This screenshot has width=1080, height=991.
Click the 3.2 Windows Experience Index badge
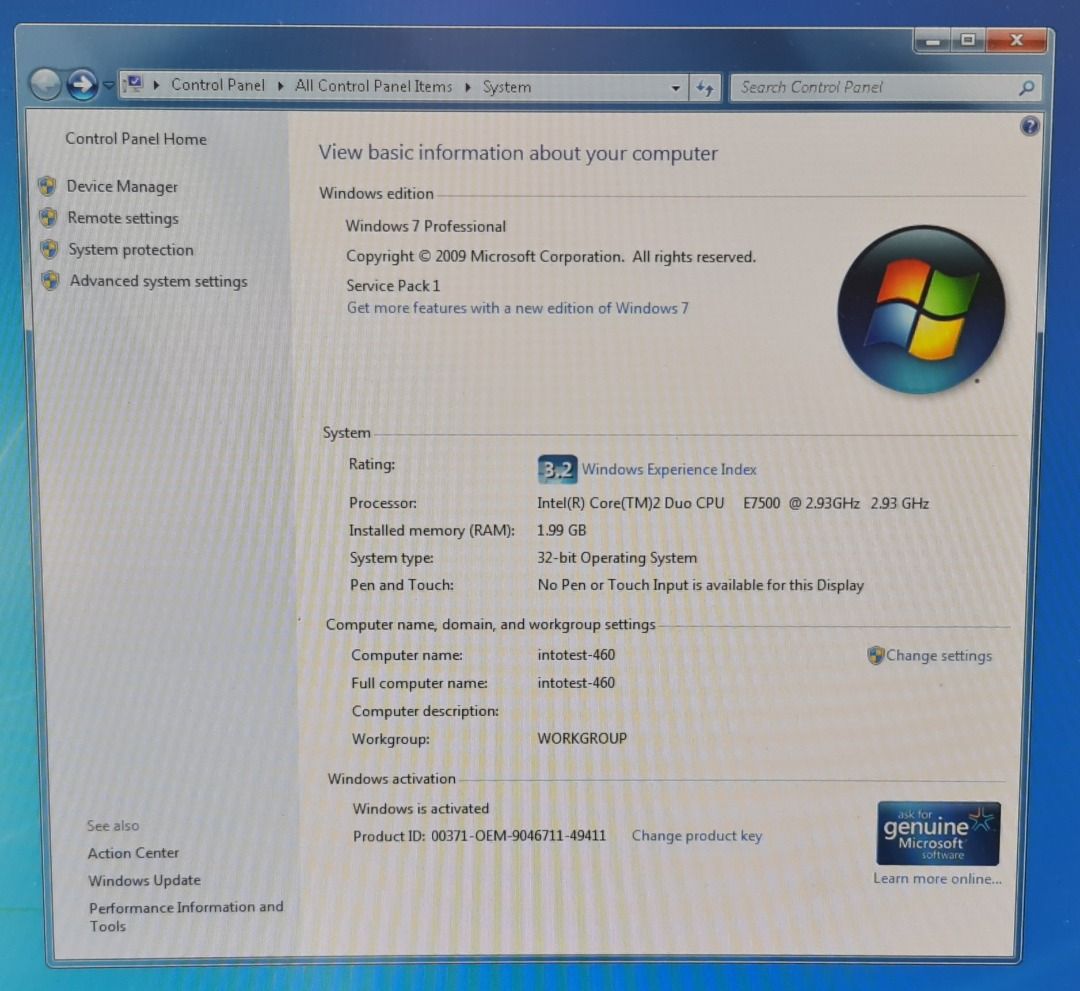pyautogui.click(x=557, y=469)
